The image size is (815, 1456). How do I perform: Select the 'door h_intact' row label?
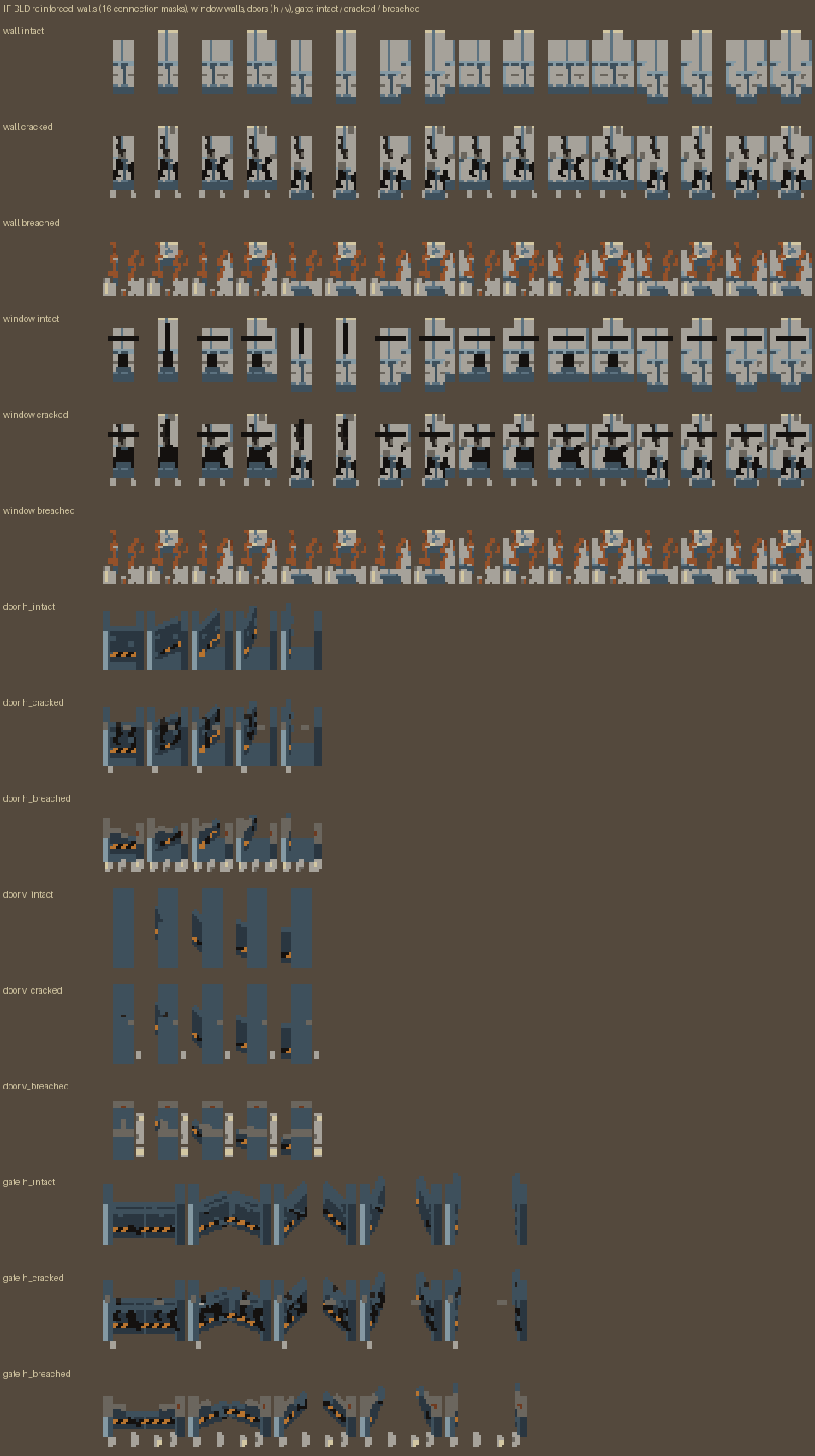tap(29, 606)
